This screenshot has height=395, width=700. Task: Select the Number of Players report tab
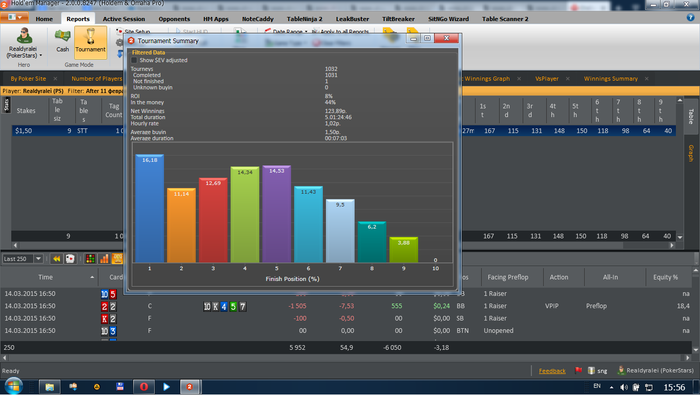click(x=96, y=79)
